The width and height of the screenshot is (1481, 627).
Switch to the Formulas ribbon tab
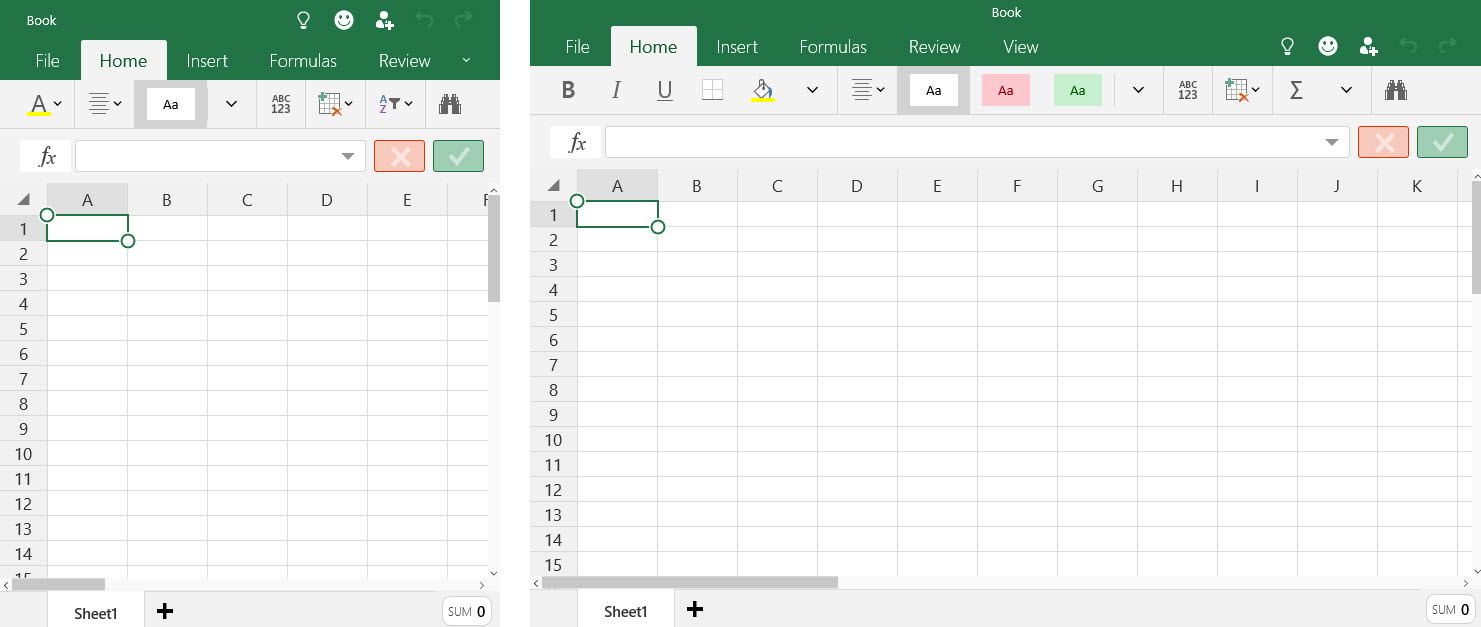pos(833,46)
